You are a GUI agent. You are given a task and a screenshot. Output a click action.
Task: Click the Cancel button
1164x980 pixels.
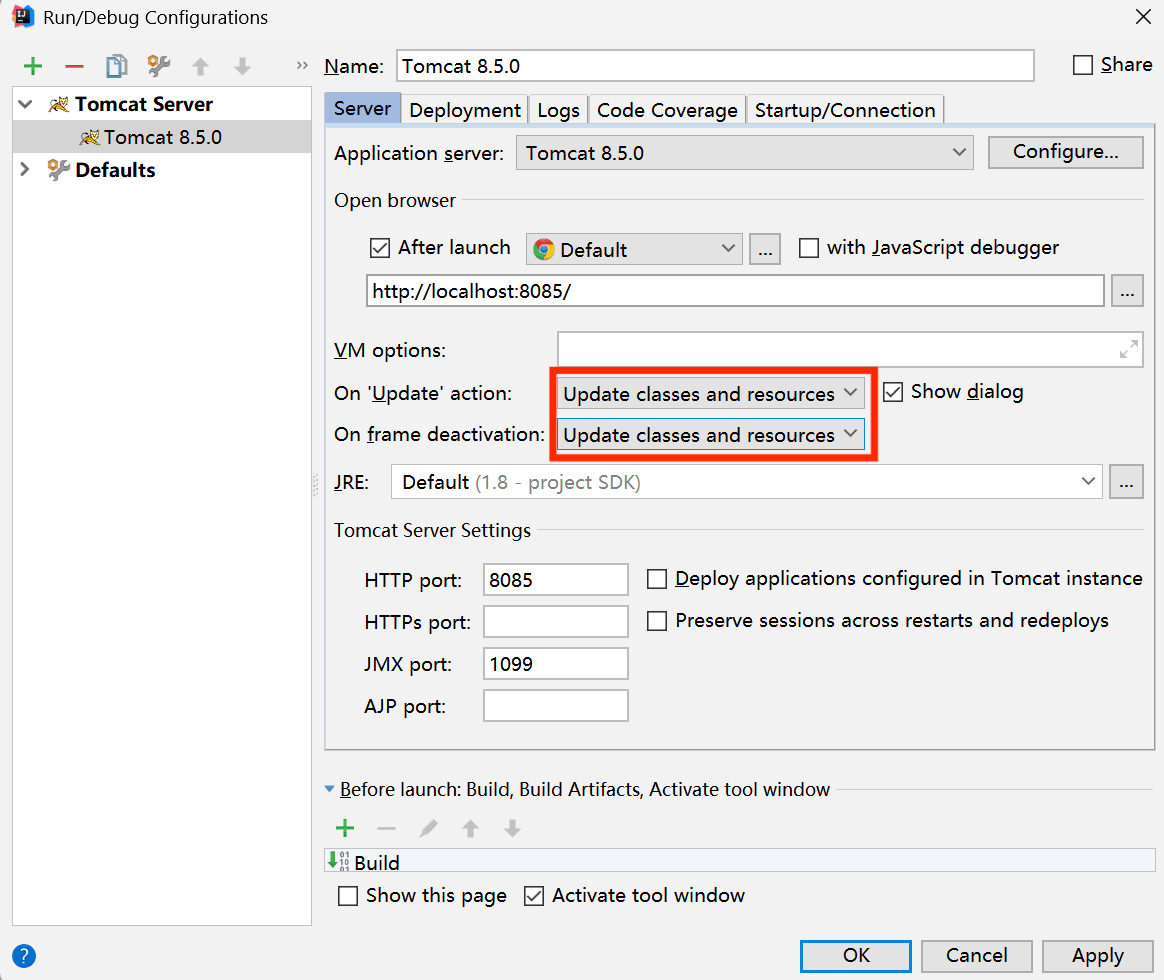point(976,956)
